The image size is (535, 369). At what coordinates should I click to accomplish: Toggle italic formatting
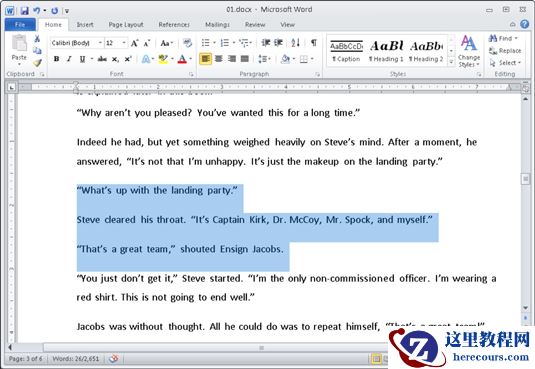pyautogui.click(x=69, y=59)
